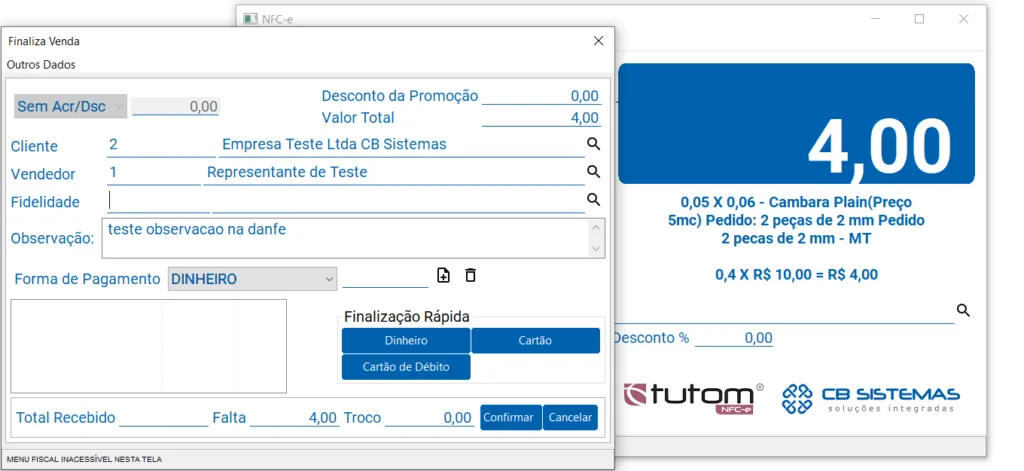Choose Dinheiro quick finalization button
1024x471 pixels.
click(406, 341)
